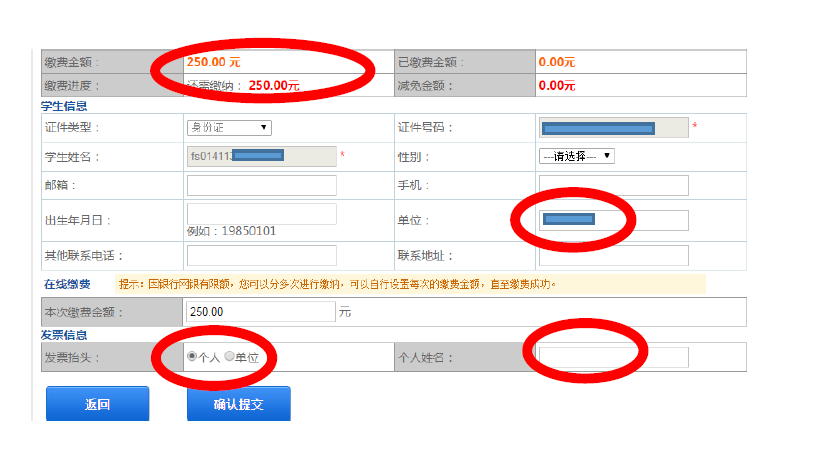Select the 手机 input field
Screen dimensions: 820x459
pyautogui.click(x=613, y=185)
